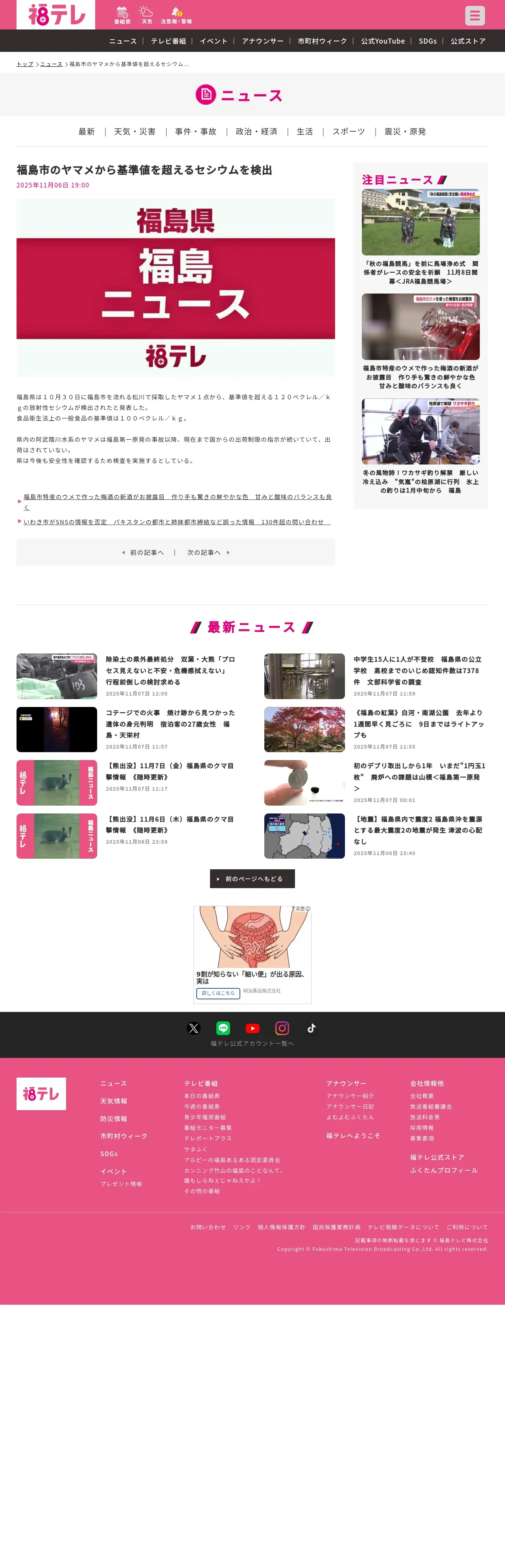Open 個人情報保護方針 in the footer
The image size is (505, 1568).
(x=281, y=1227)
